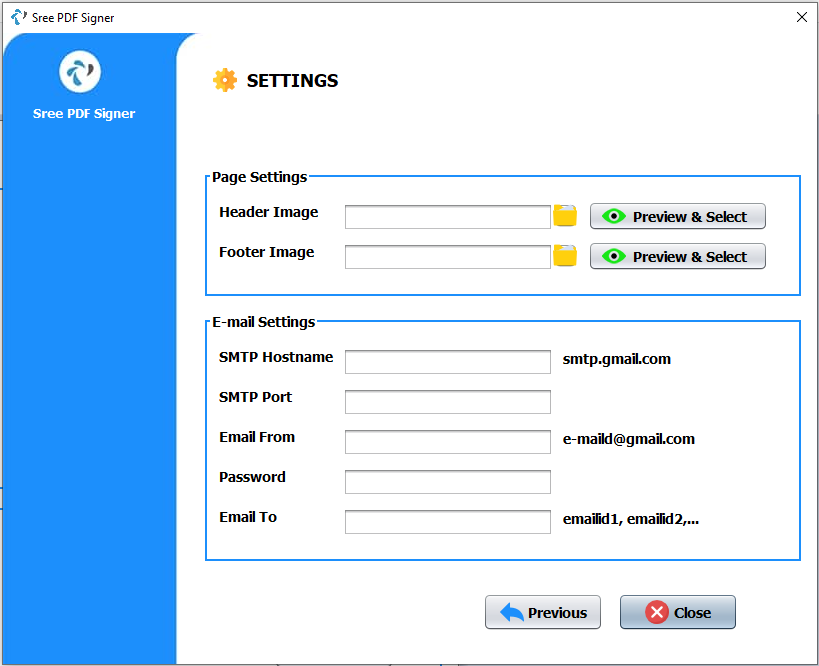Click the Sree PDF Signer sidebar logo
The width and height of the screenshot is (819, 666).
(x=79, y=72)
